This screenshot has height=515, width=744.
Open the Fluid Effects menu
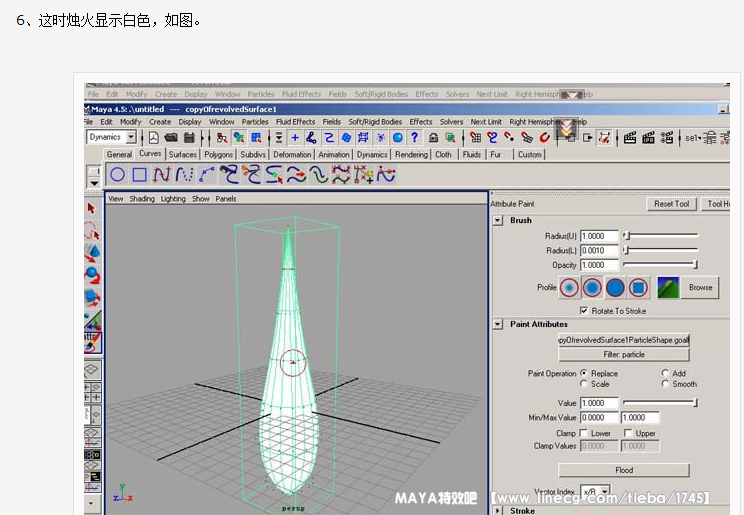coord(295,122)
